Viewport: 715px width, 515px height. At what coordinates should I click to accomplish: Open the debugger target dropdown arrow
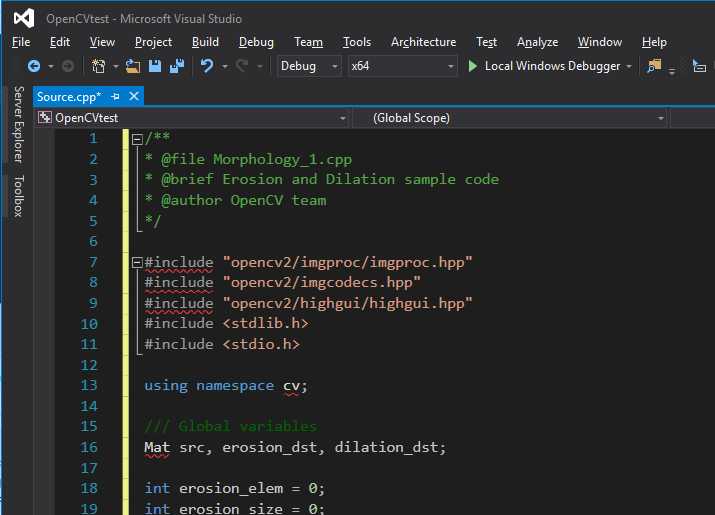click(629, 67)
